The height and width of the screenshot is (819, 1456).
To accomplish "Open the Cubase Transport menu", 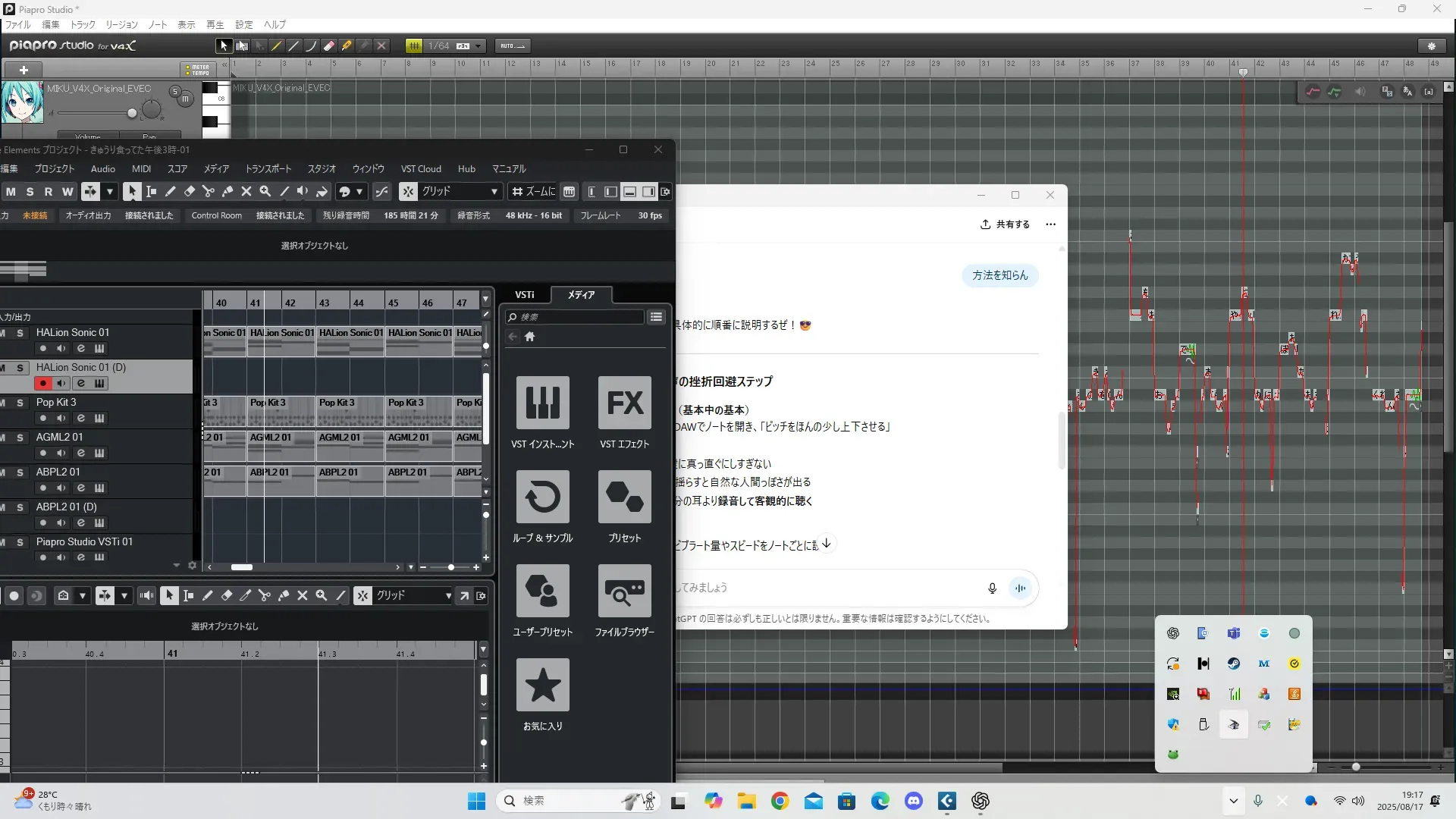I will (x=268, y=169).
